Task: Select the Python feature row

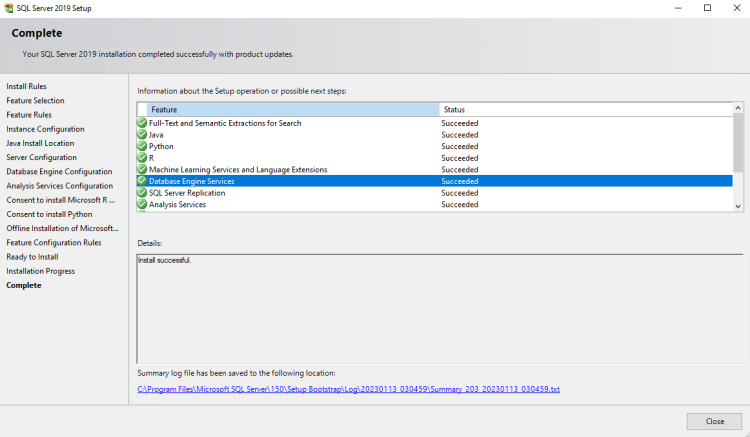Action: pyautogui.click(x=435, y=146)
